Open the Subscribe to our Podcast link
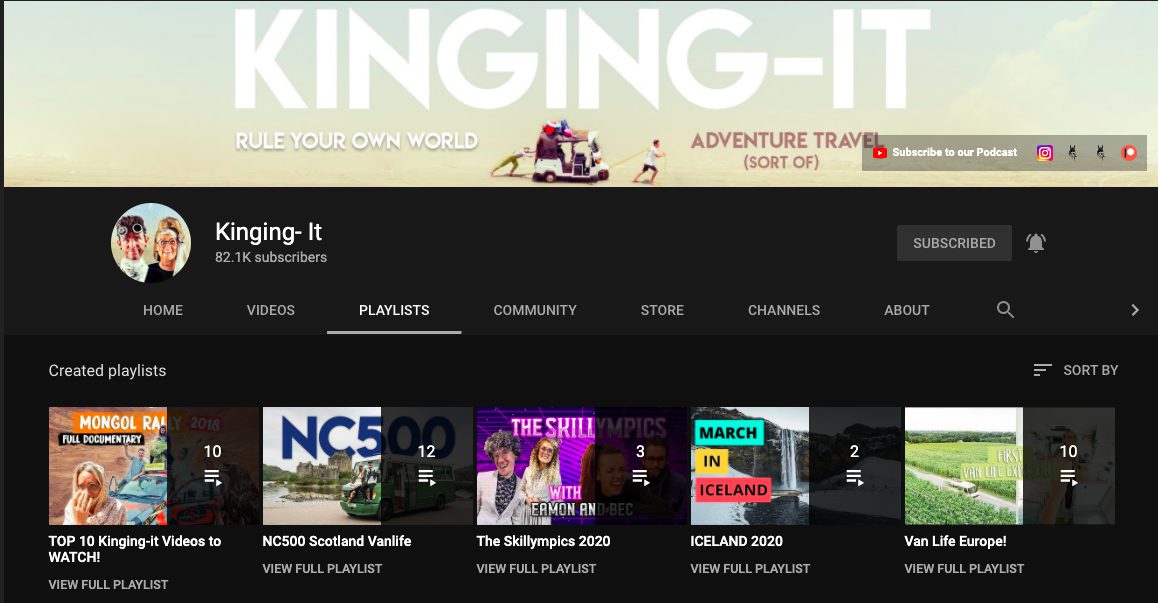Screen dimensions: 1158x603 (945, 153)
